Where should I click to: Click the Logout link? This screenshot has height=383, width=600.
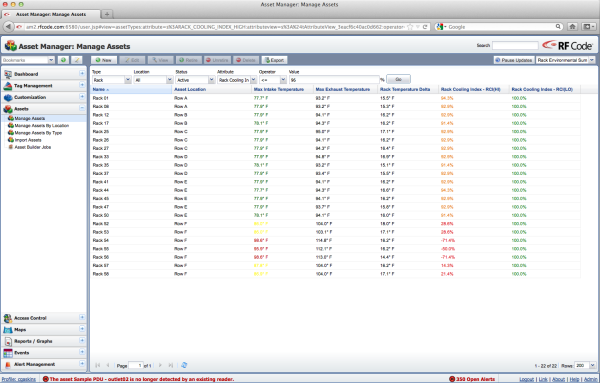[527, 379]
